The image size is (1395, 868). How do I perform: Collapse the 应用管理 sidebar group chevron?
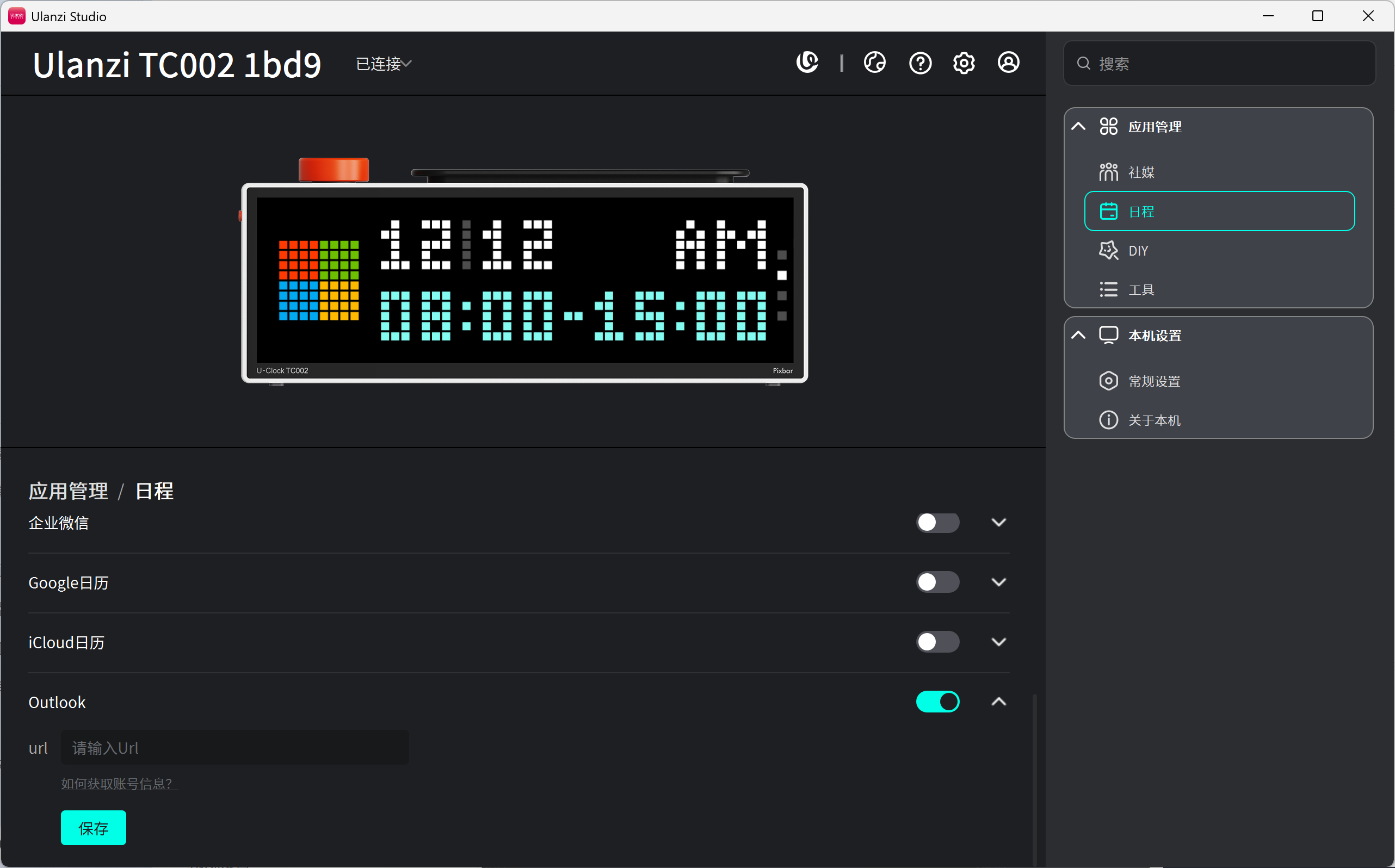pyautogui.click(x=1078, y=126)
